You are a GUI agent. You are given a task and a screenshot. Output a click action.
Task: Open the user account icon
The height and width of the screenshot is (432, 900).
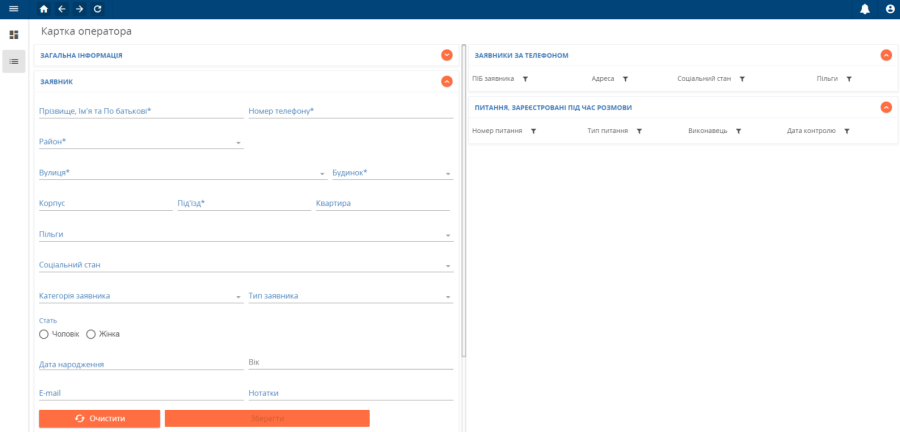(890, 9)
